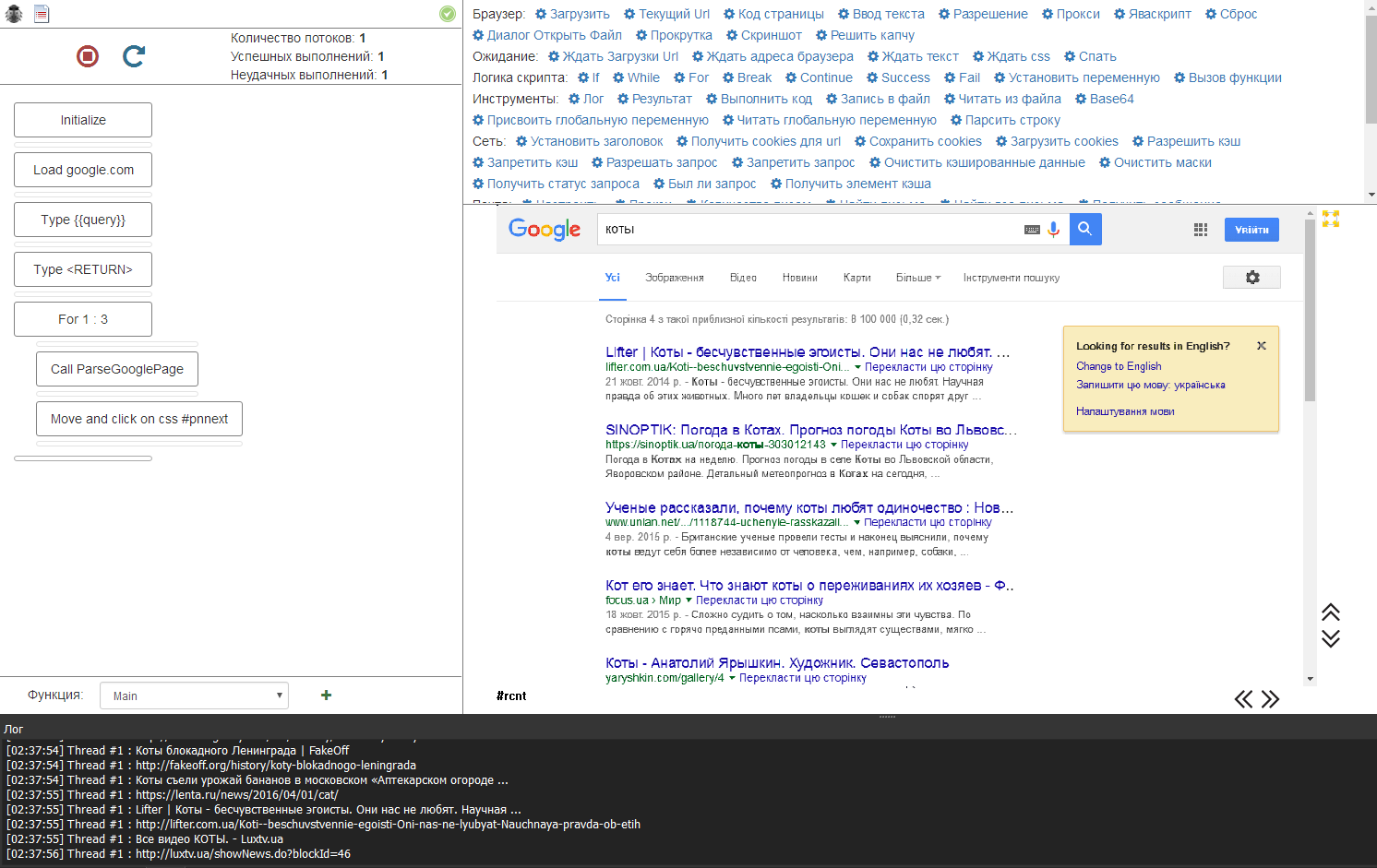Click the yellow fullscreen expand icon
Viewport: 1377px width, 868px height.
click(x=1330, y=219)
